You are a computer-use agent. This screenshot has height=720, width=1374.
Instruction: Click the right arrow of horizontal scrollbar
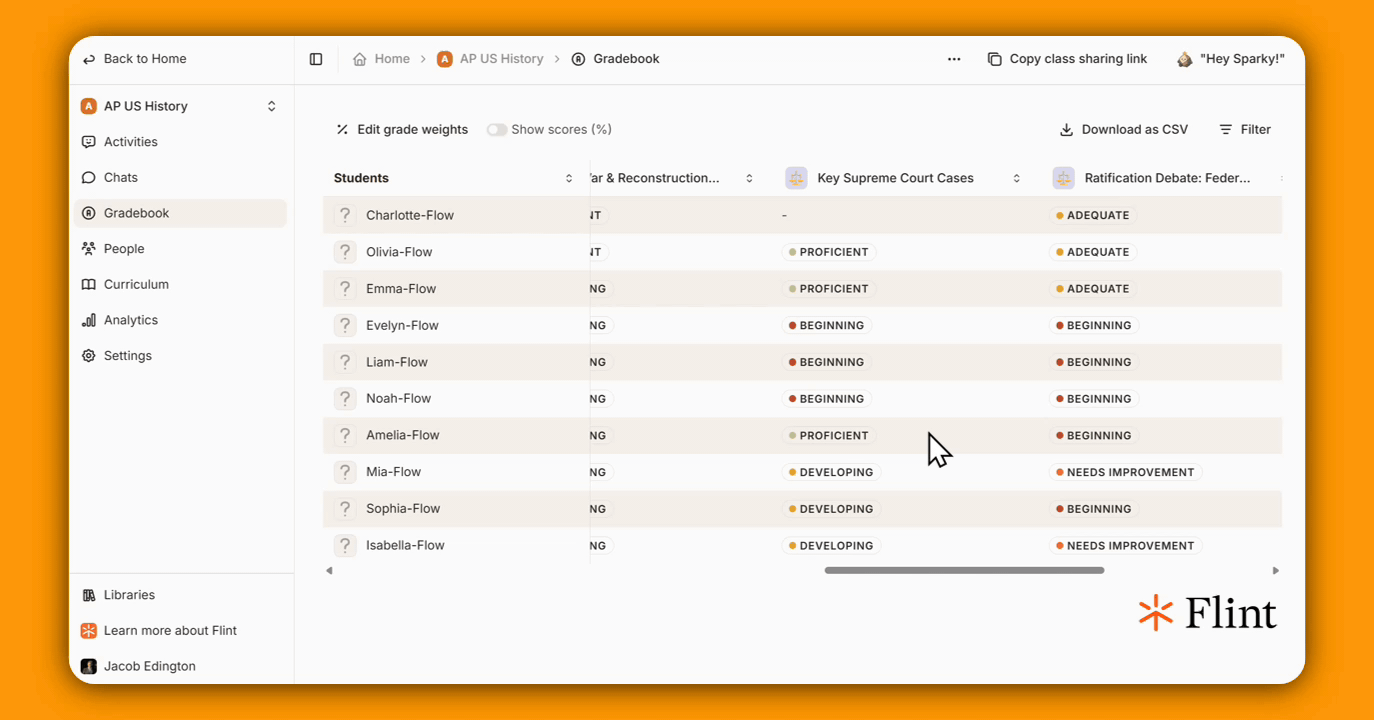click(x=1275, y=571)
